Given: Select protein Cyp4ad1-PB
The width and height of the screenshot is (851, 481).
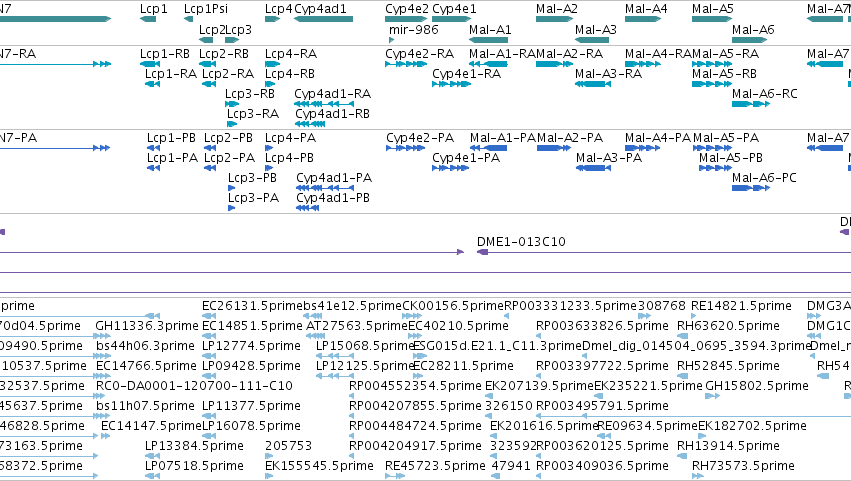Looking at the screenshot, I should pos(308,208).
